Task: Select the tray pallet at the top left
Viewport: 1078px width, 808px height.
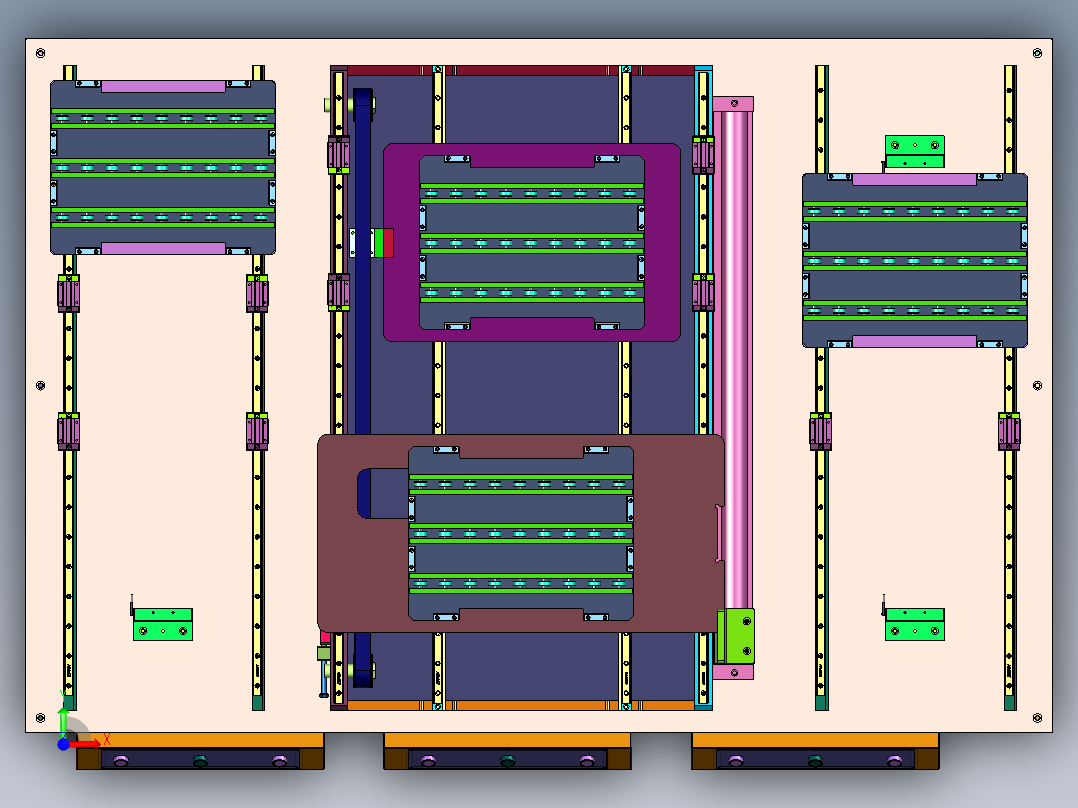Action: pyautogui.click(x=163, y=167)
